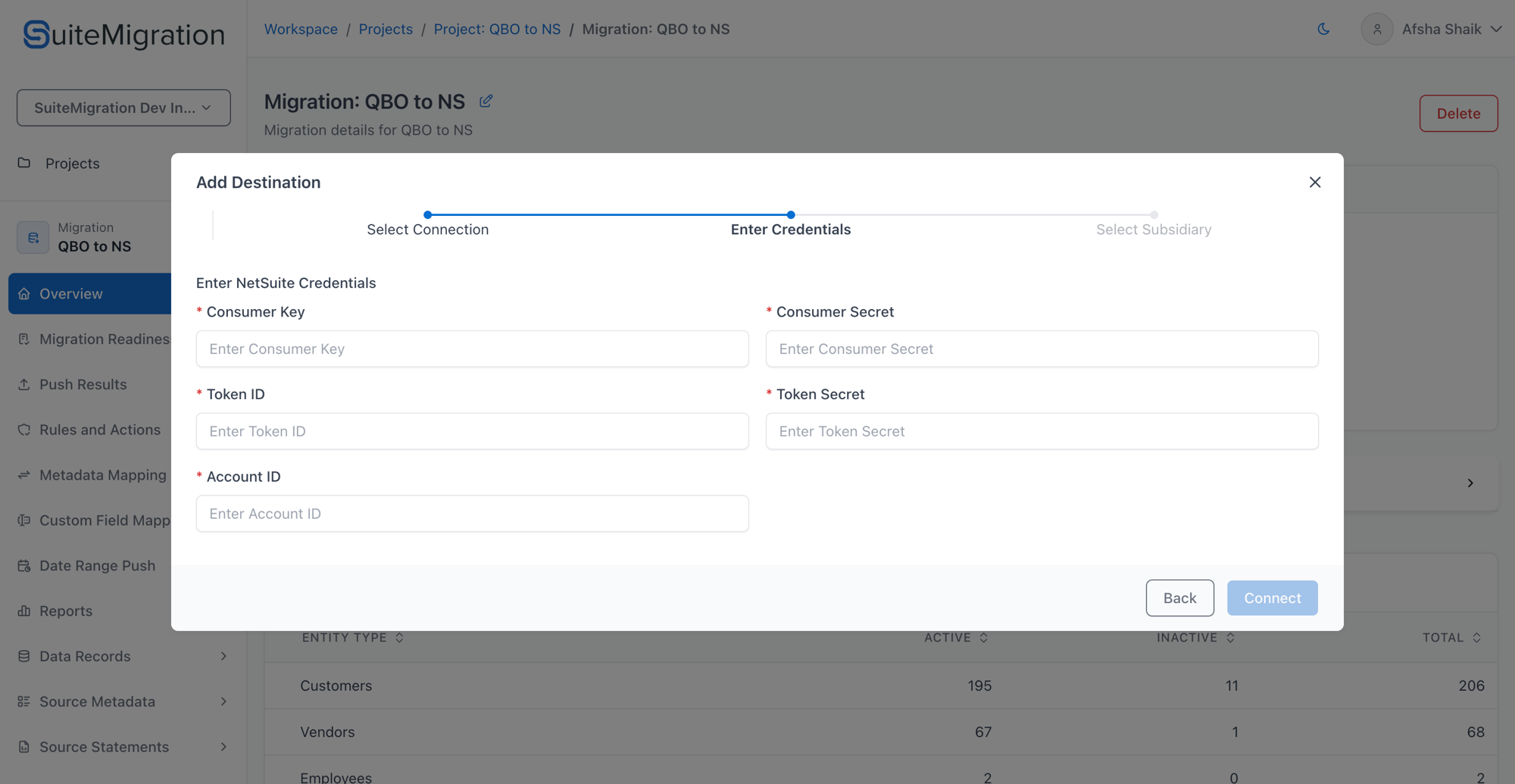Screen dimensions: 1515x784
Task: Click the Migration QBO to NS icon
Action: click(x=33, y=237)
